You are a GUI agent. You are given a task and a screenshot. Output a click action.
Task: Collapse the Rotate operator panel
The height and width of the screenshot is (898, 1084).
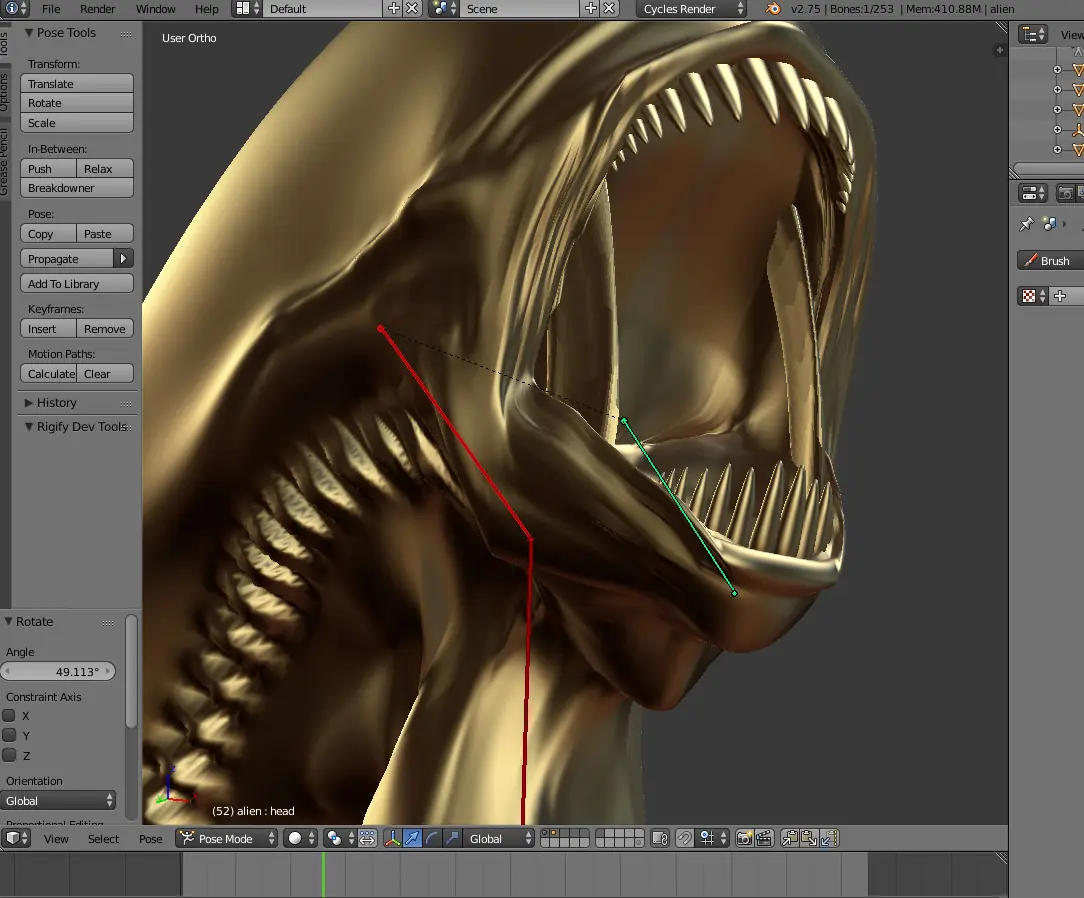(8, 621)
